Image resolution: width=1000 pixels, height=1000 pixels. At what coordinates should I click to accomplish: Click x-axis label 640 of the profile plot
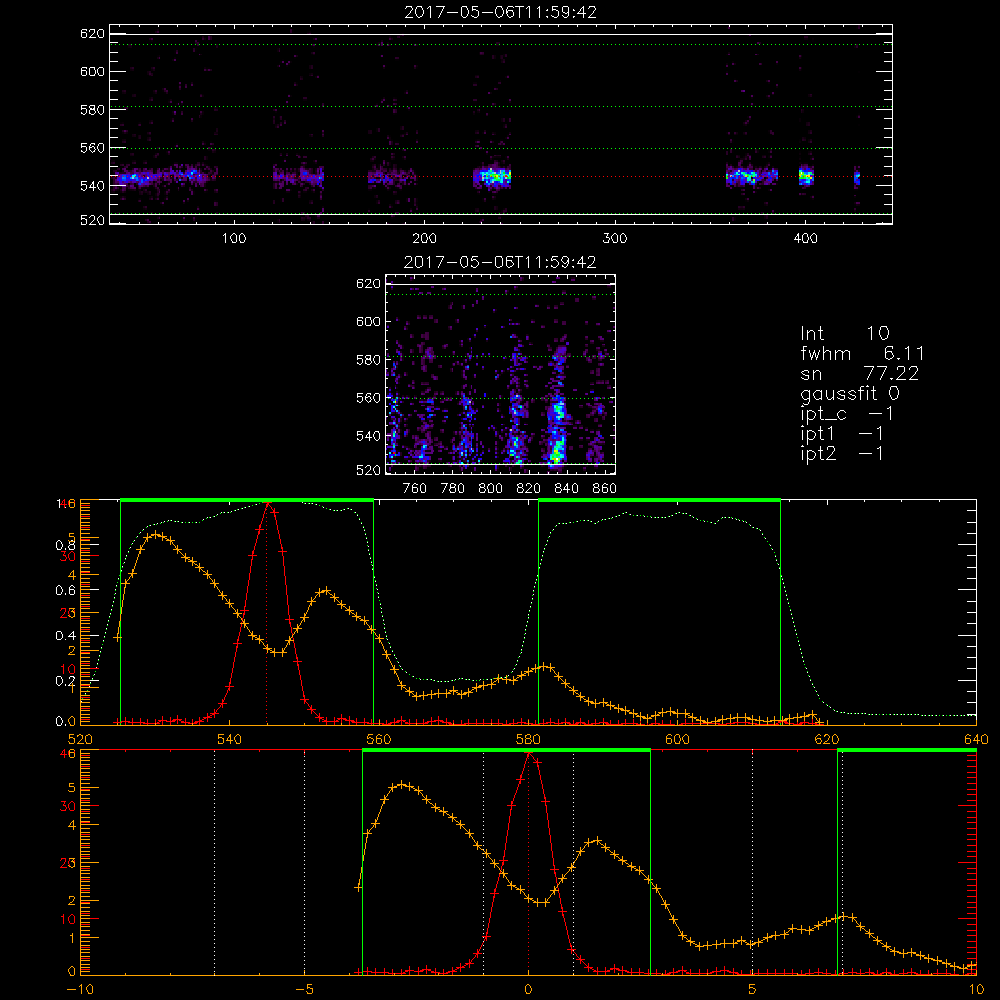tap(976, 740)
